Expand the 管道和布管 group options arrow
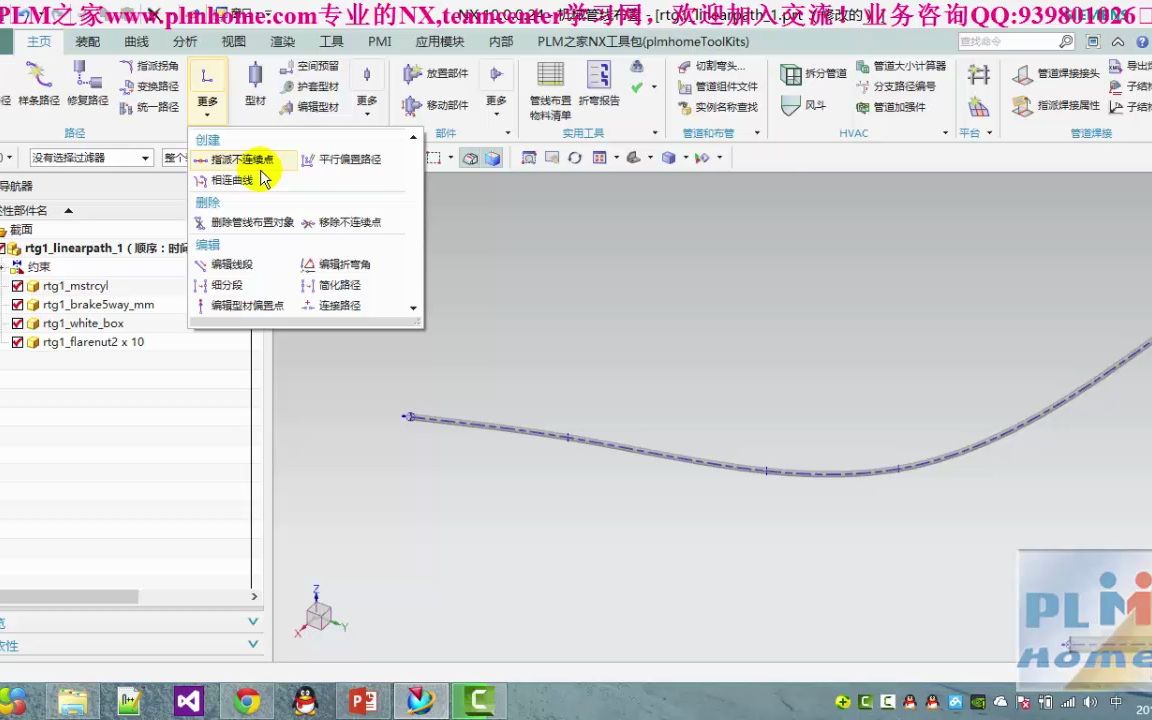1152x720 pixels. [757, 133]
